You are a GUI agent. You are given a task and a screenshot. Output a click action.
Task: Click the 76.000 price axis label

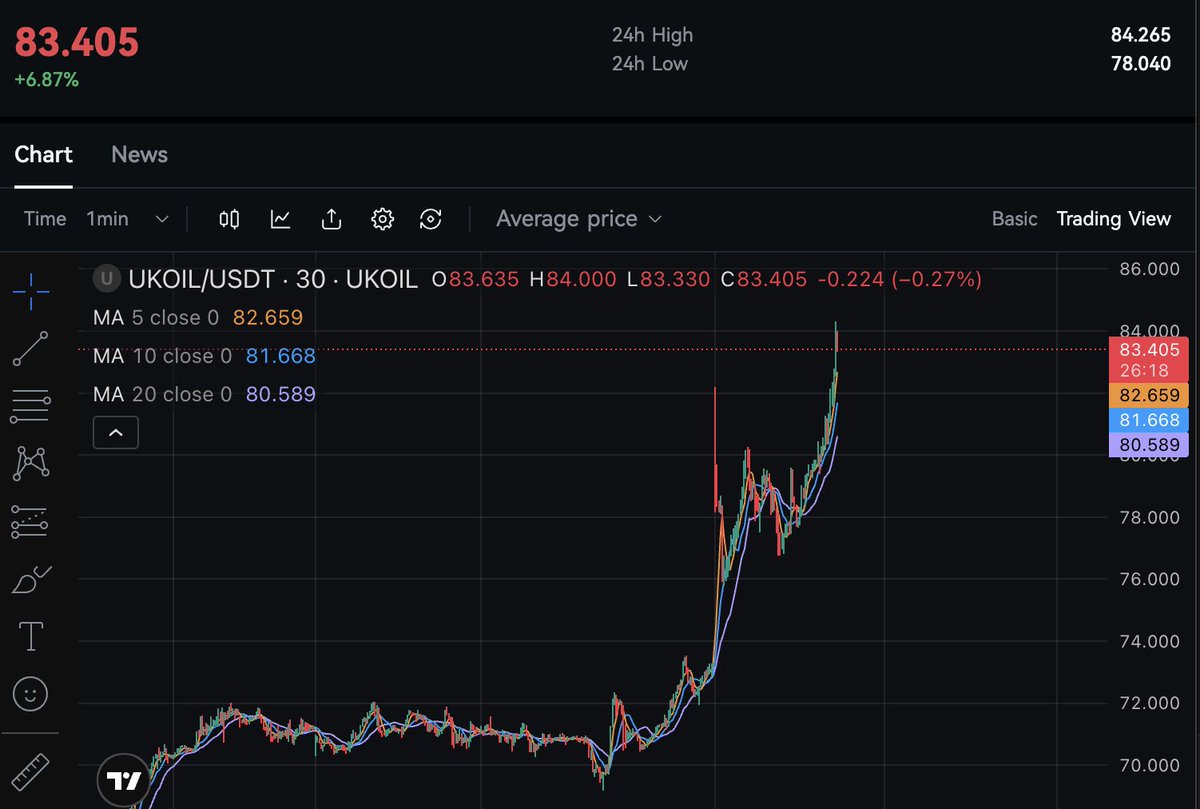1151,579
